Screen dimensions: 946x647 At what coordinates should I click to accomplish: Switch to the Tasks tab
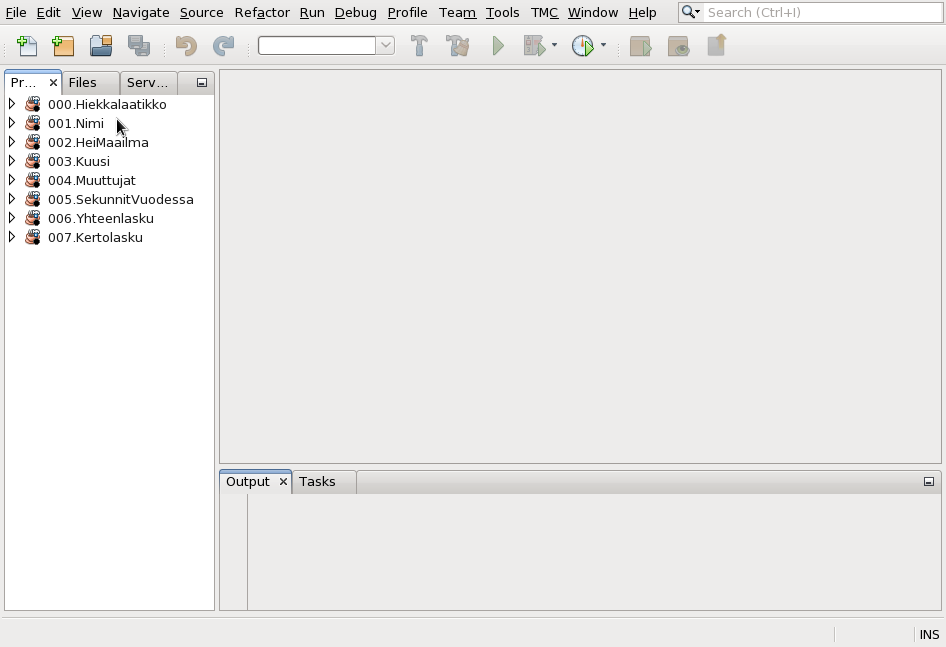tap(324, 482)
